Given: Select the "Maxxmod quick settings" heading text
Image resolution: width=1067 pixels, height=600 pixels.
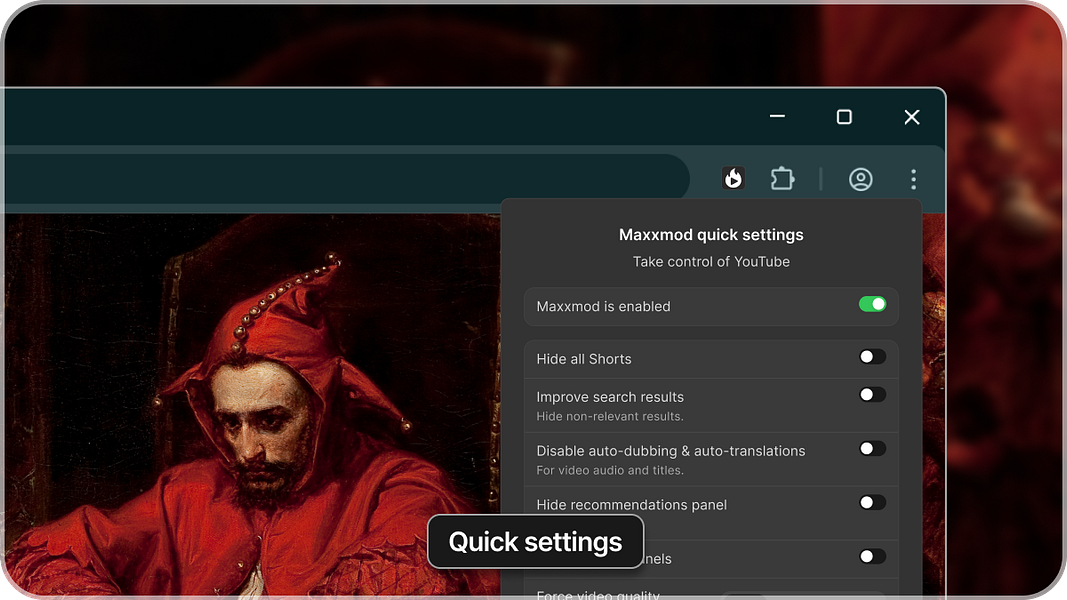Looking at the screenshot, I should click(x=711, y=235).
